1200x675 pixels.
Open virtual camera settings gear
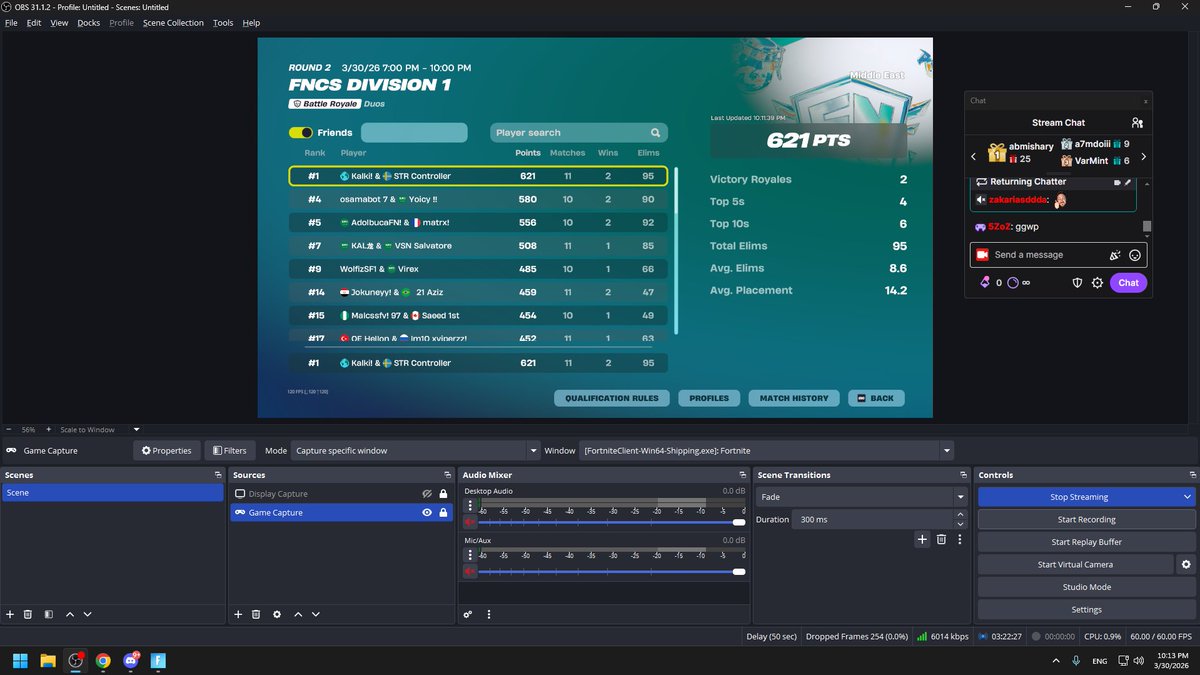(x=1186, y=564)
